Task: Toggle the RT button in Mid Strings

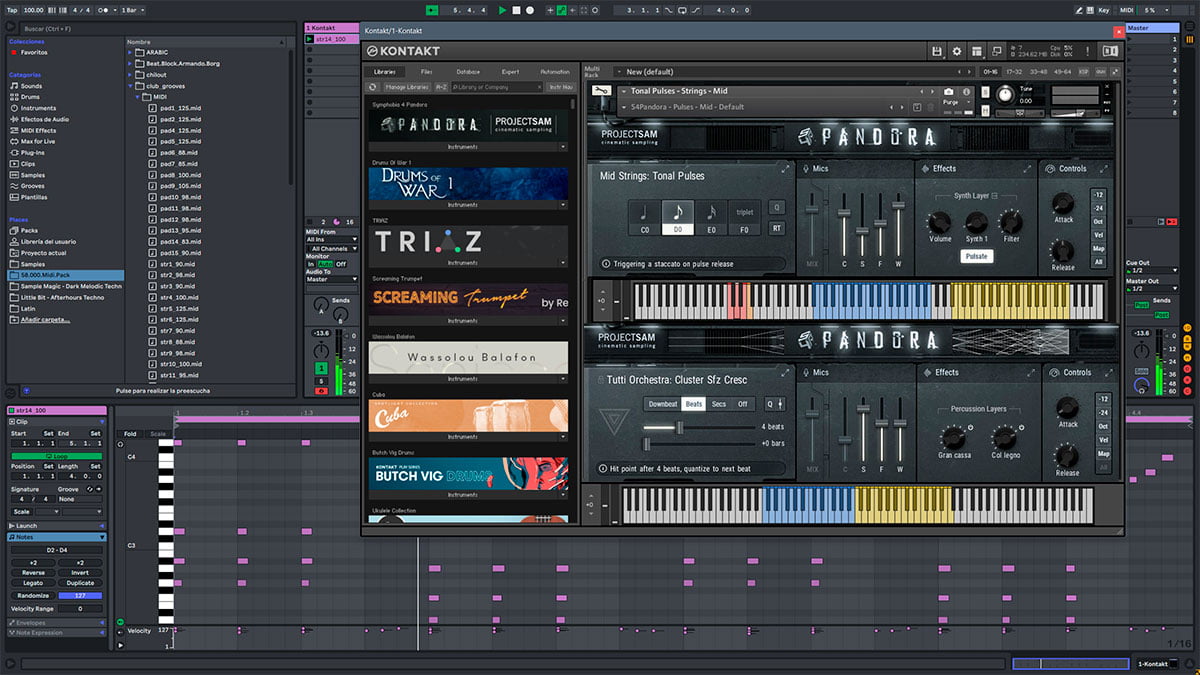Action: [x=776, y=228]
